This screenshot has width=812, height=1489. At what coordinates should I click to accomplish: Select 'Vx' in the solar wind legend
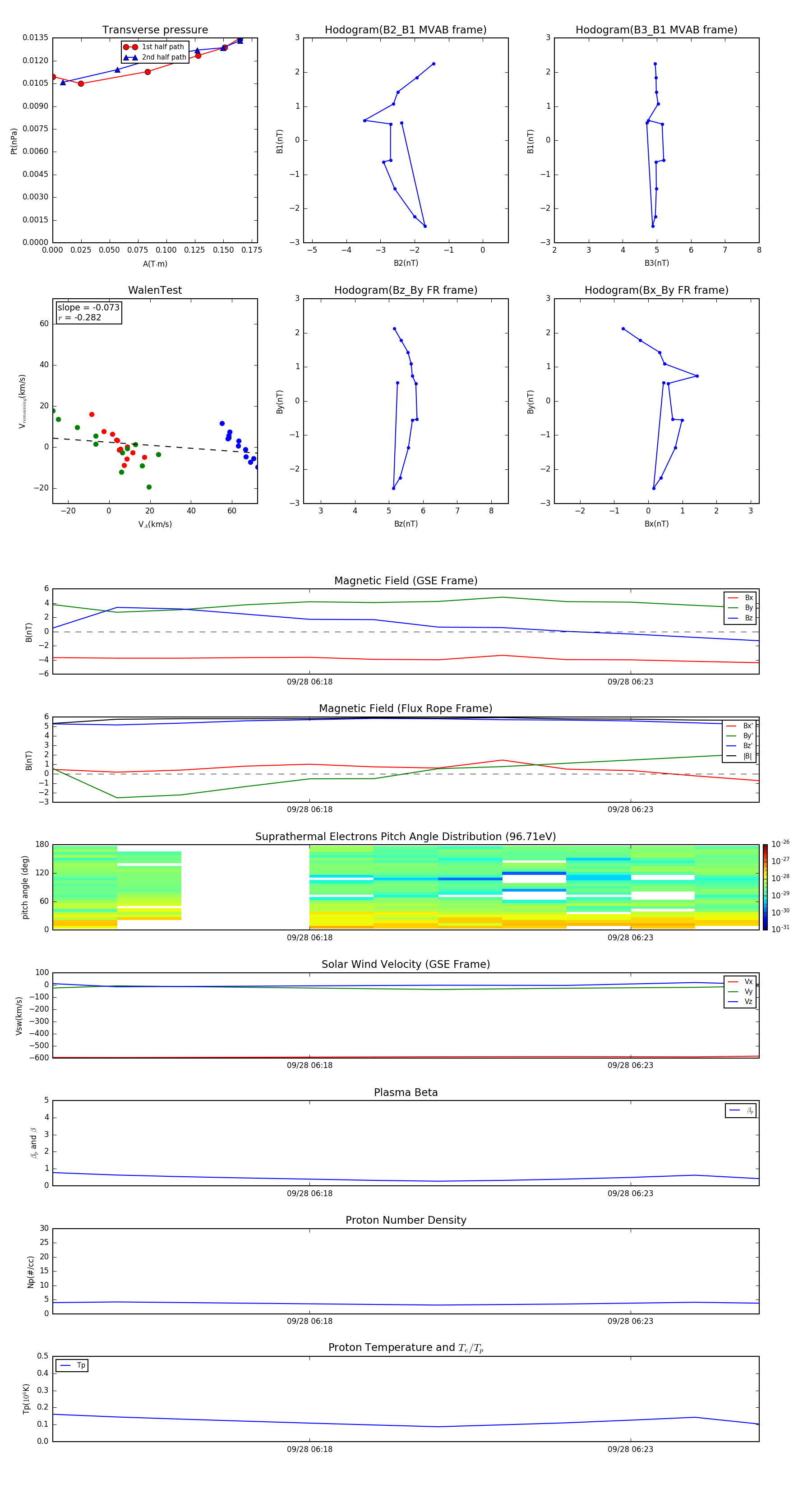tap(741, 981)
